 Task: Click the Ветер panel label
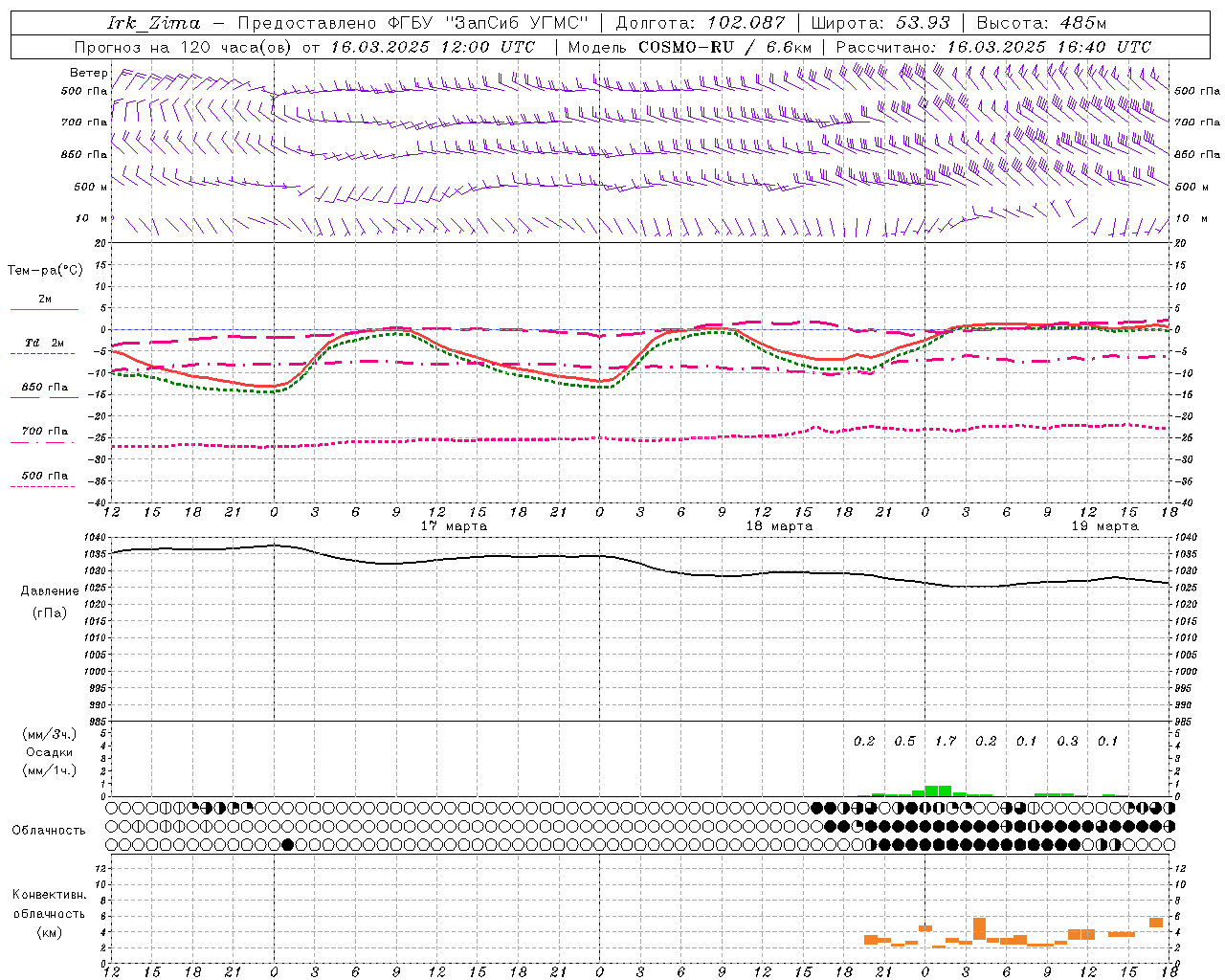tap(89, 73)
